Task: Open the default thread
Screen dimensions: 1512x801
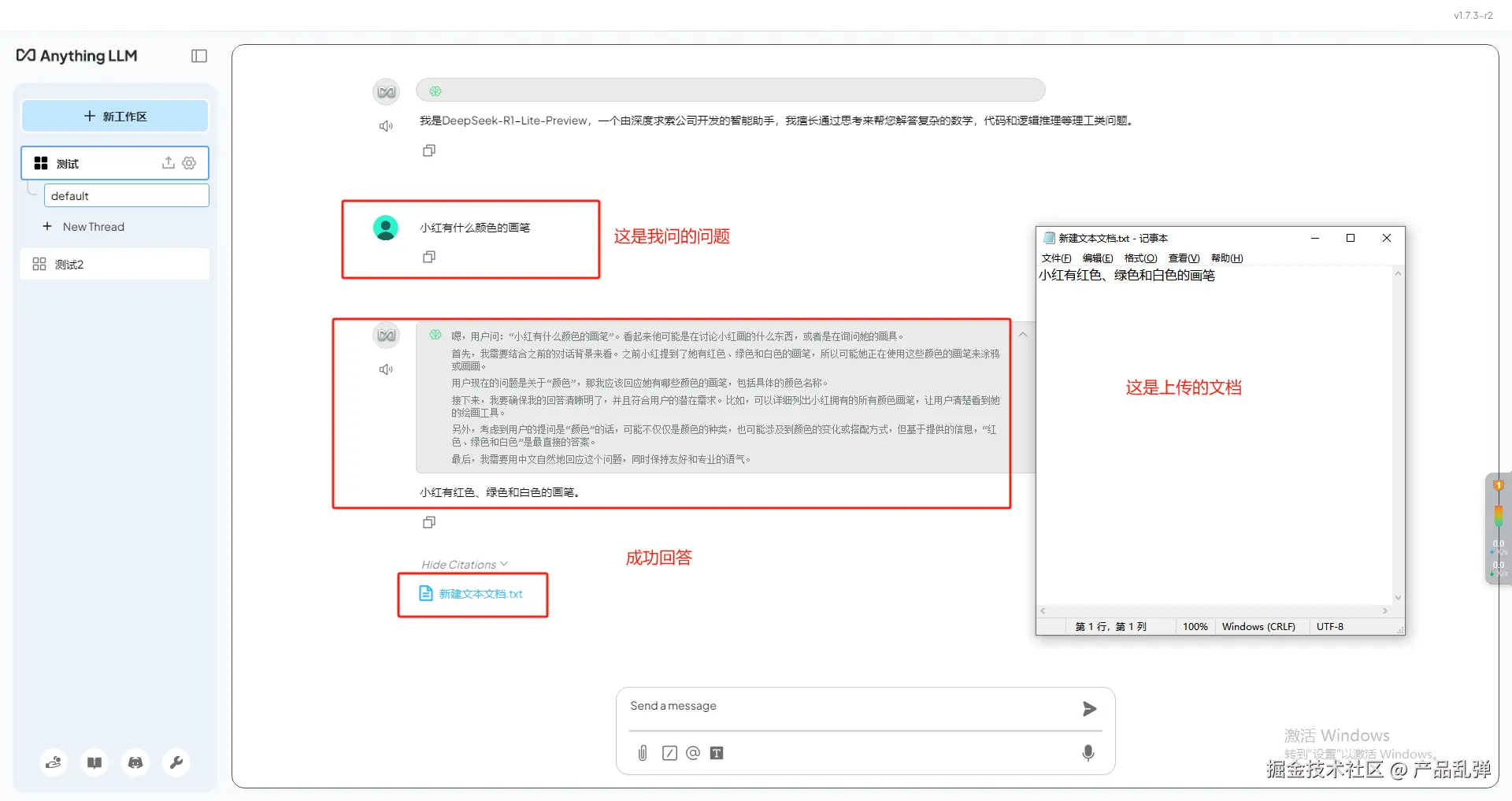Action: 126,195
